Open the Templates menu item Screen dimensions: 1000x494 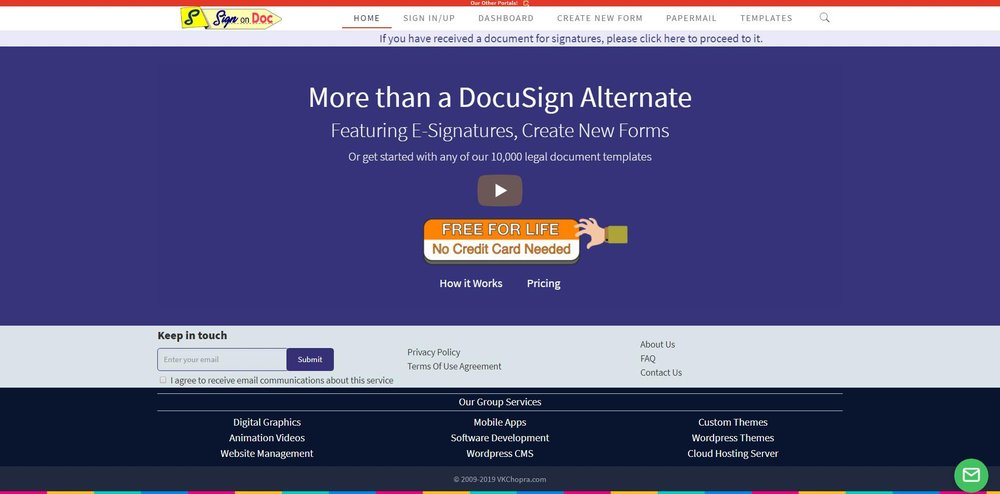pos(767,18)
